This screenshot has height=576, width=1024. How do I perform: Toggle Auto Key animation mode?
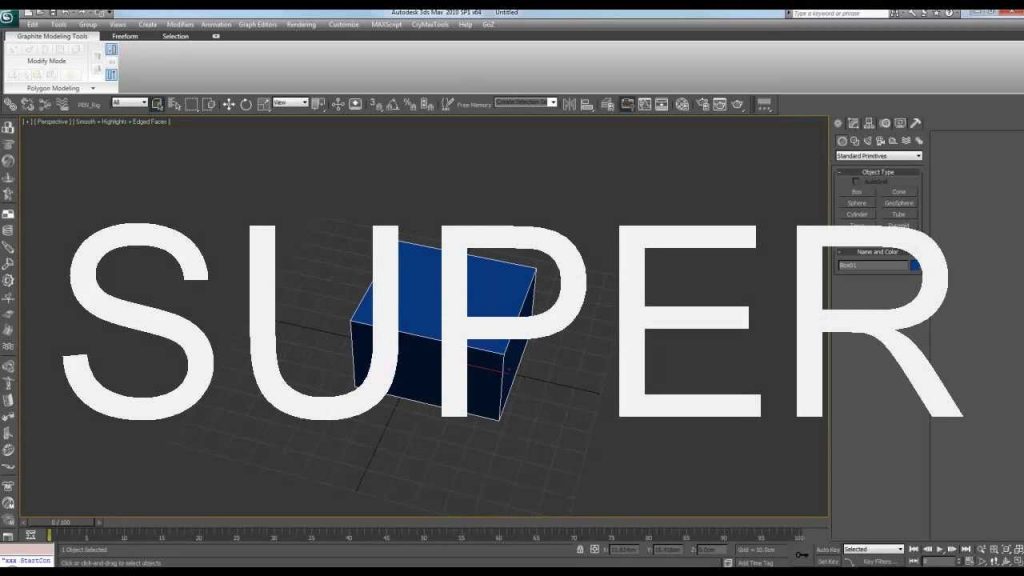828,549
